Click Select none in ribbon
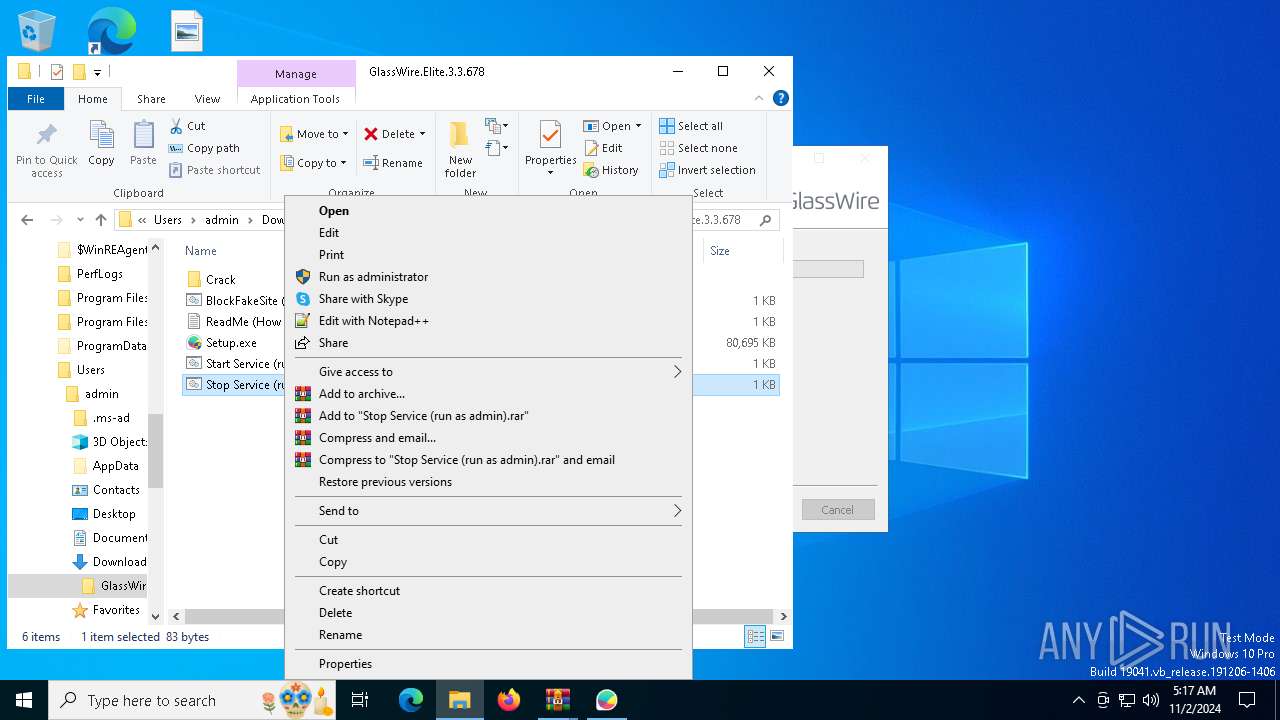 point(697,148)
